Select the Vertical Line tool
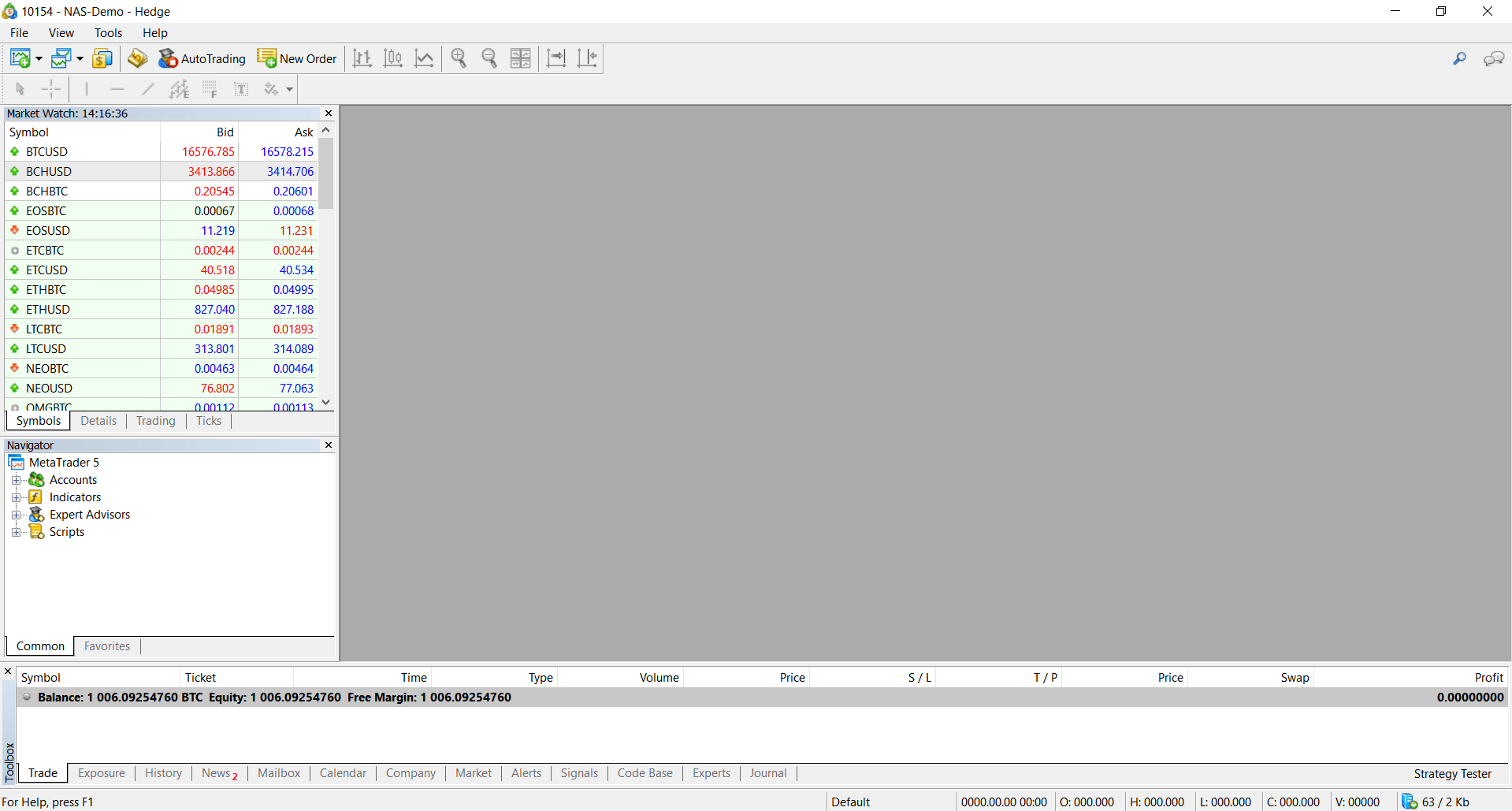This screenshot has width=1512, height=811. 86,89
